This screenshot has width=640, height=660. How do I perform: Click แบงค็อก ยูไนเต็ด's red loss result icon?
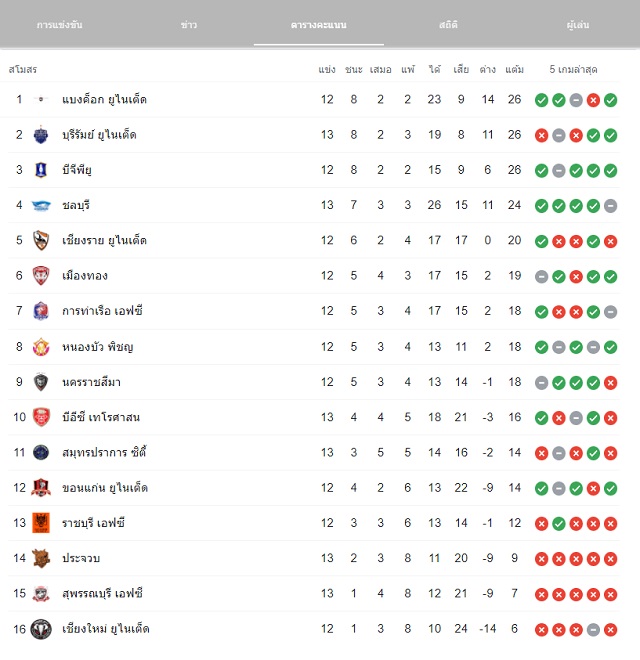tap(593, 100)
